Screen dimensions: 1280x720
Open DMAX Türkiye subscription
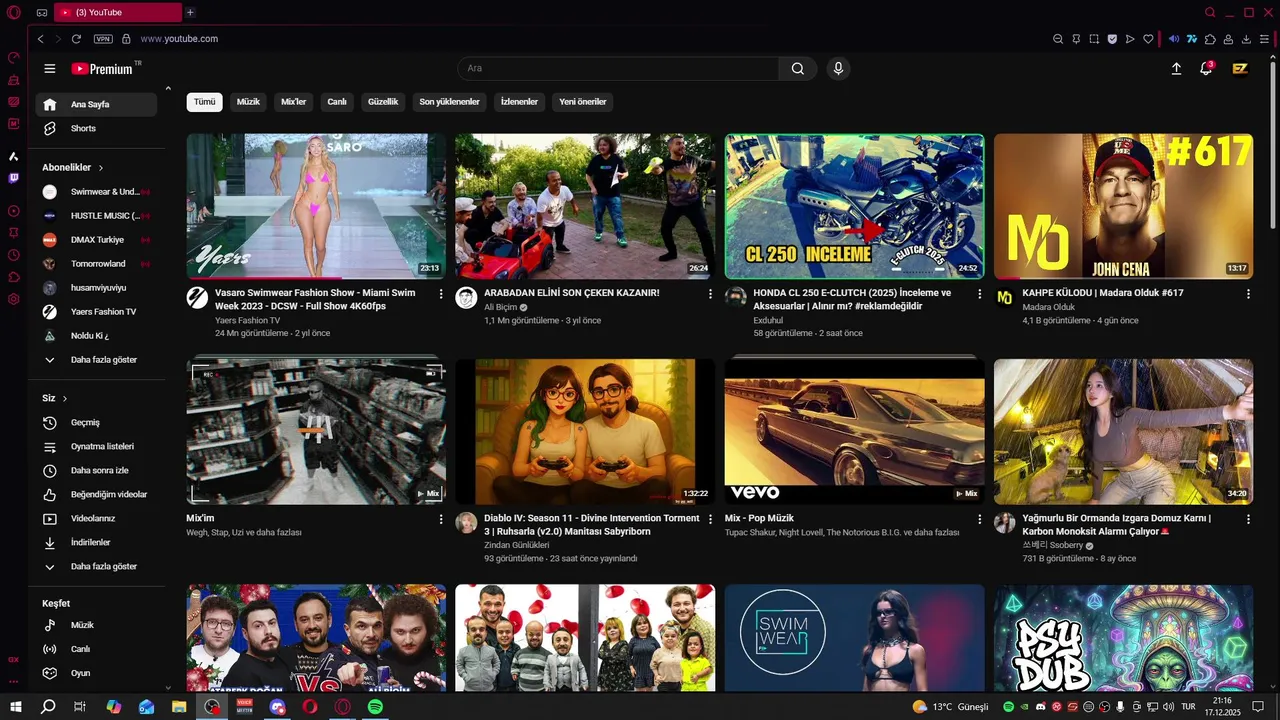(x=96, y=240)
